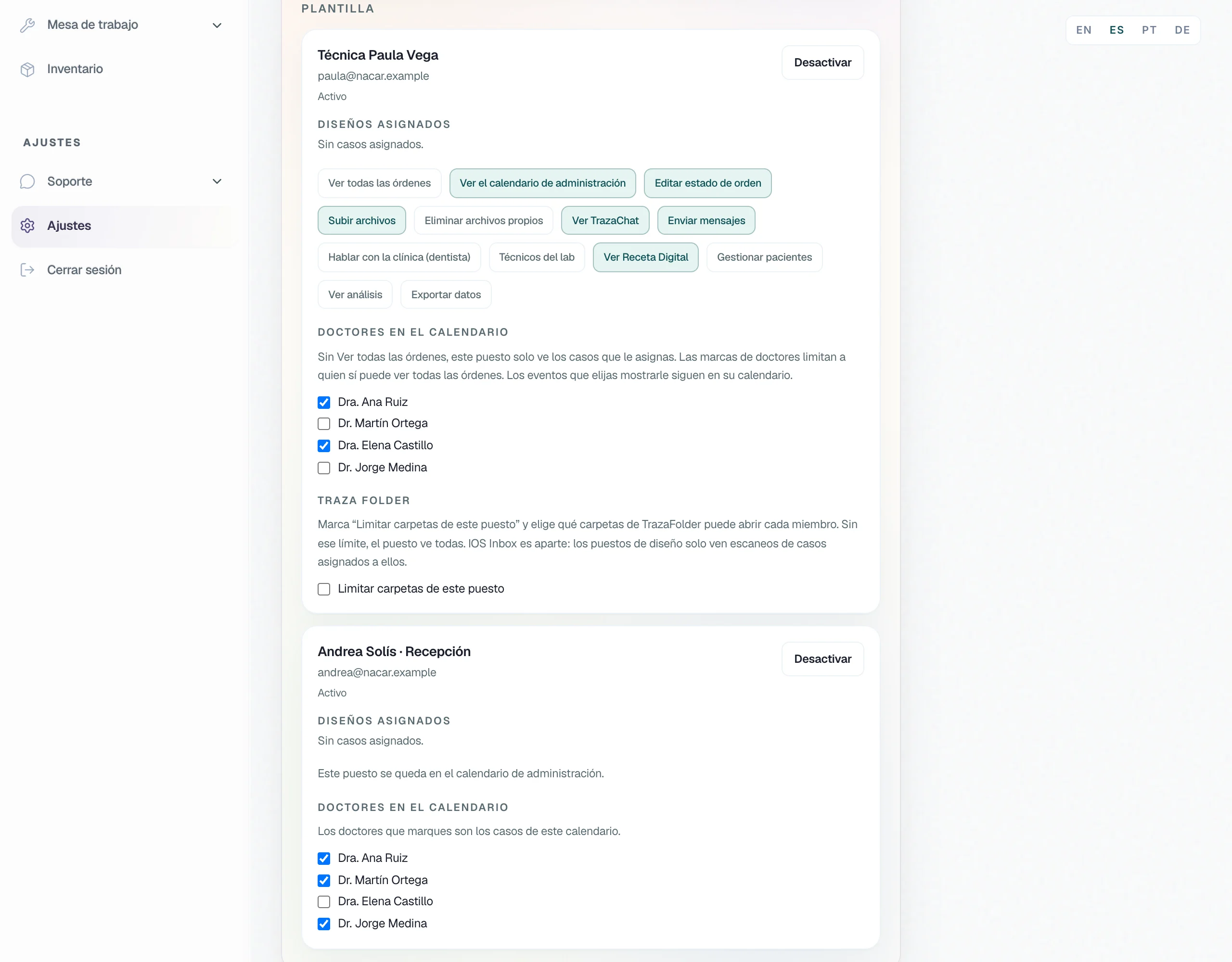Toggle Hablar con la clínica (dentista) permission
Viewport: 1232px width, 962px height.
(x=399, y=258)
